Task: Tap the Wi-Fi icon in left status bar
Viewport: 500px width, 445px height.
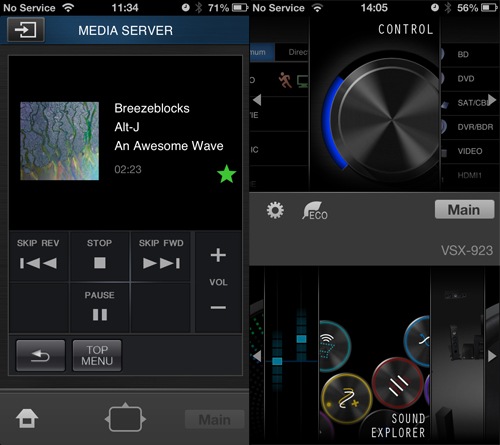Action: pyautogui.click(x=68, y=7)
